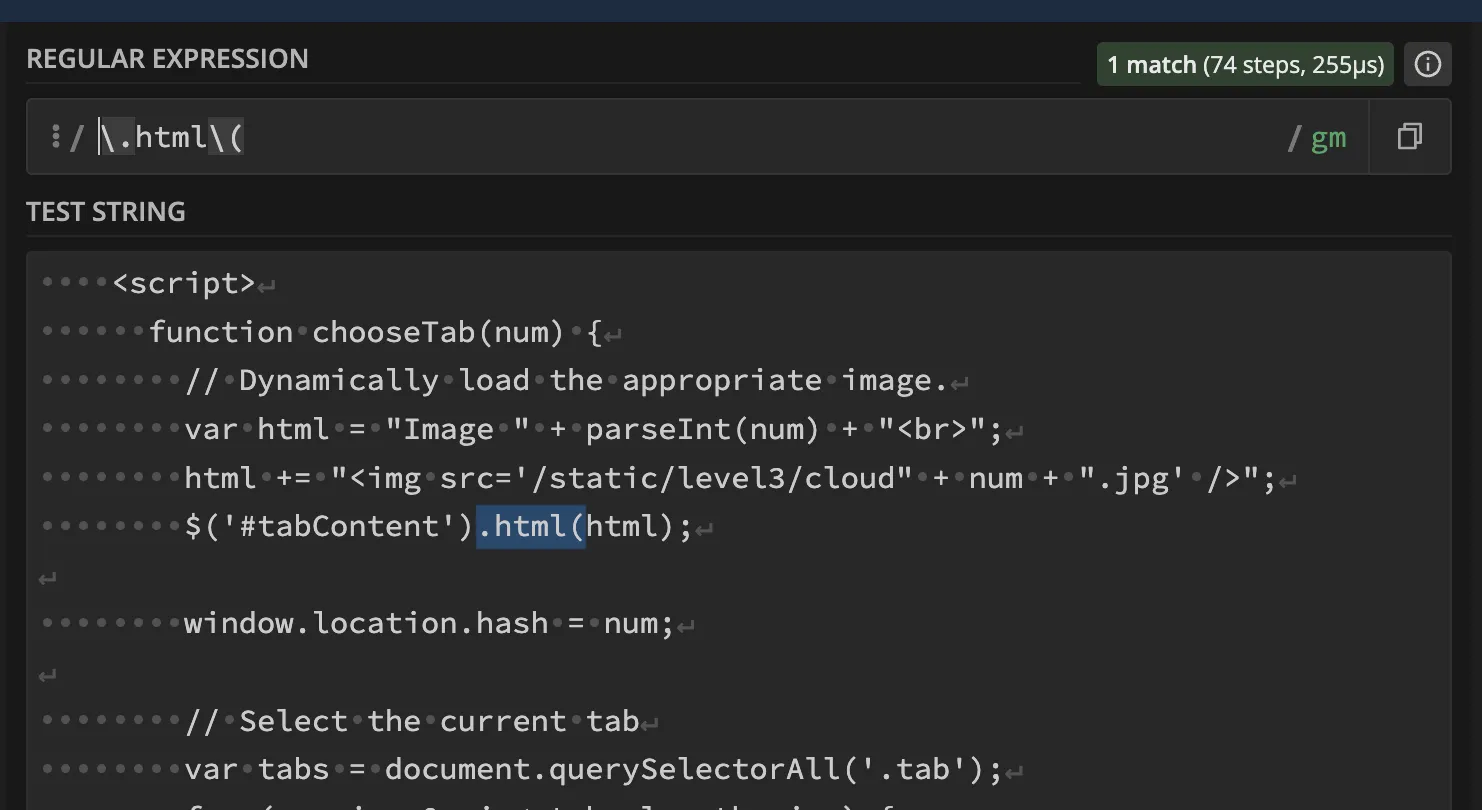The image size is (1482, 810).
Task: Click the window.location.hash line in the test string
Action: [x=430, y=622]
